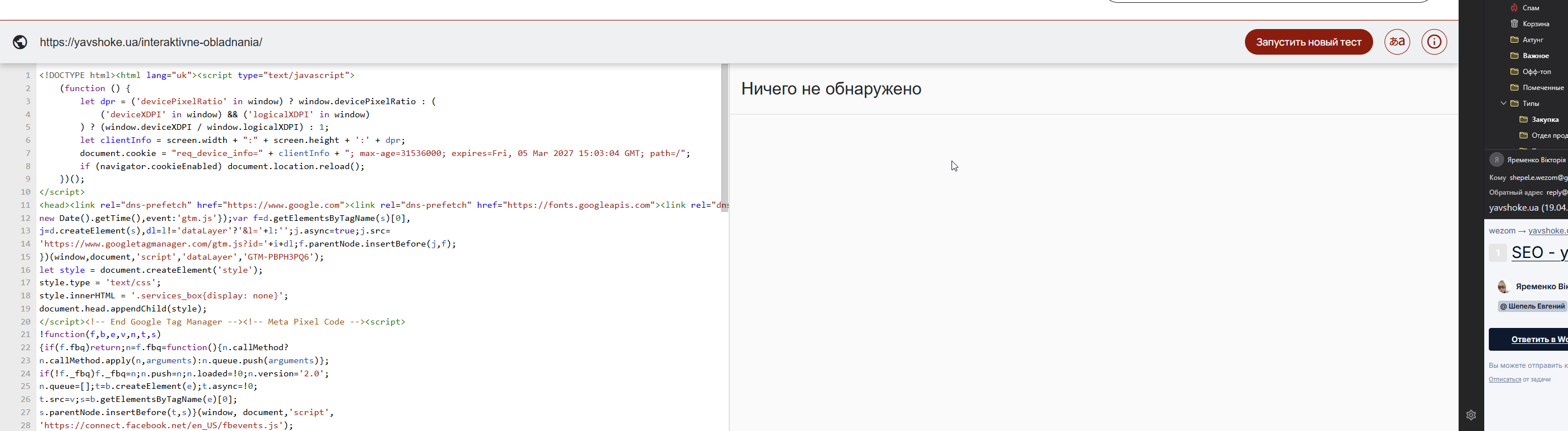
Task: Click the number 1 badge beside SEO title
Action: pyautogui.click(x=1497, y=253)
